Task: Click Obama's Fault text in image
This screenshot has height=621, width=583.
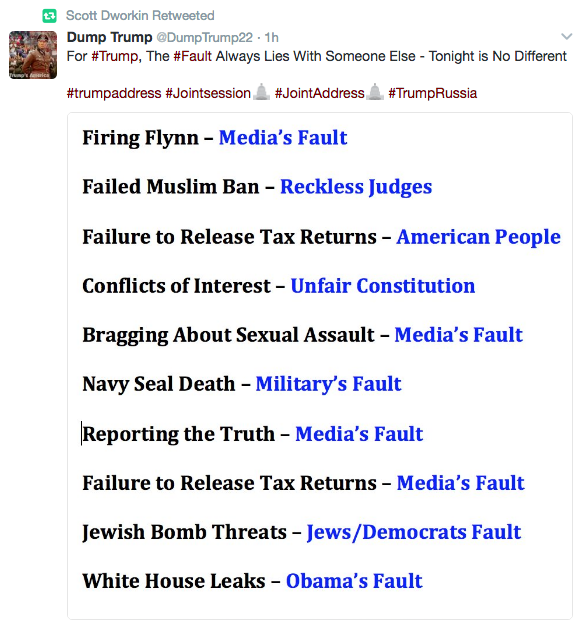Action: click(x=354, y=581)
